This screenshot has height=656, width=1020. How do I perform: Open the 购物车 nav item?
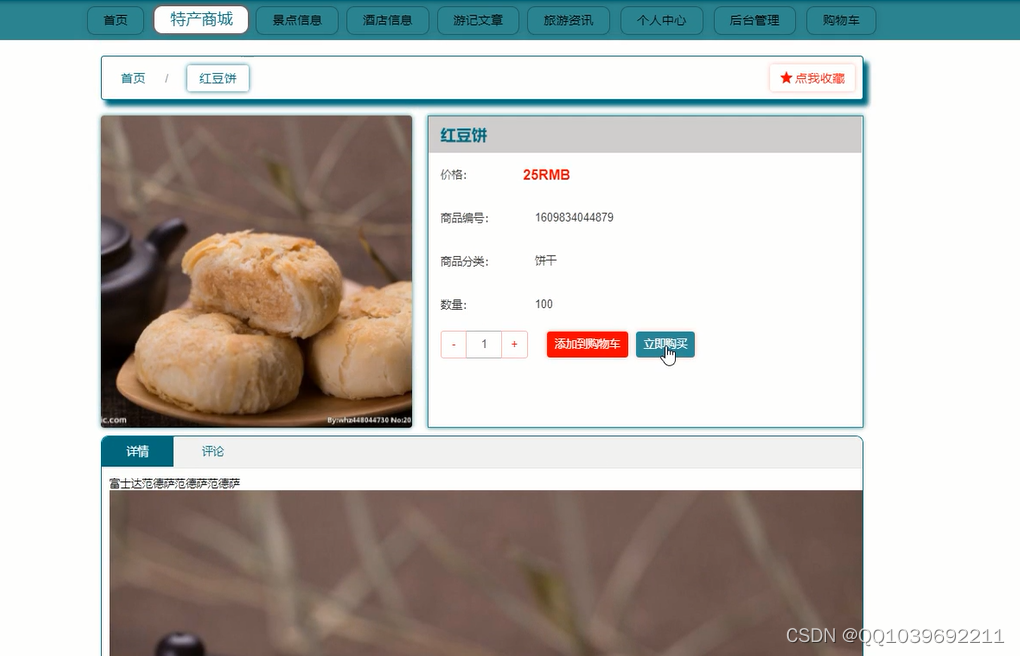point(841,20)
